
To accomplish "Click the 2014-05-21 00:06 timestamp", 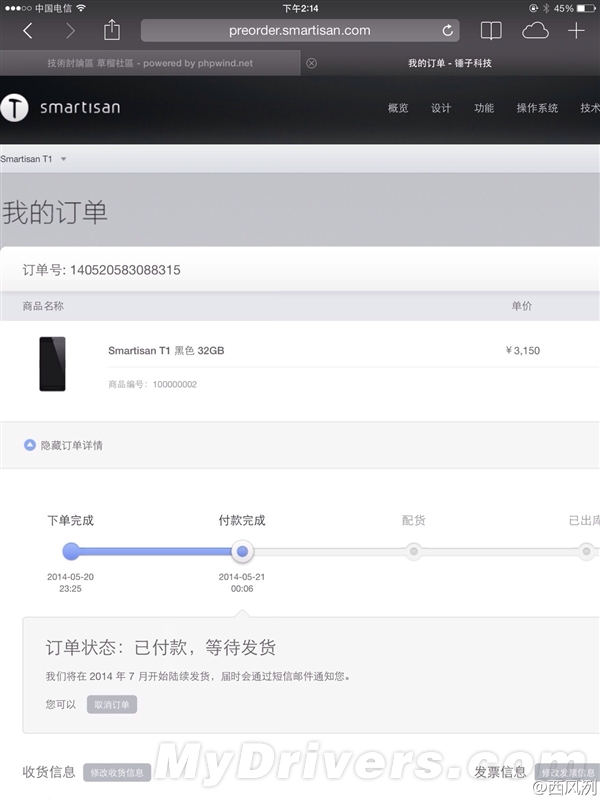I will pyautogui.click(x=242, y=583).
